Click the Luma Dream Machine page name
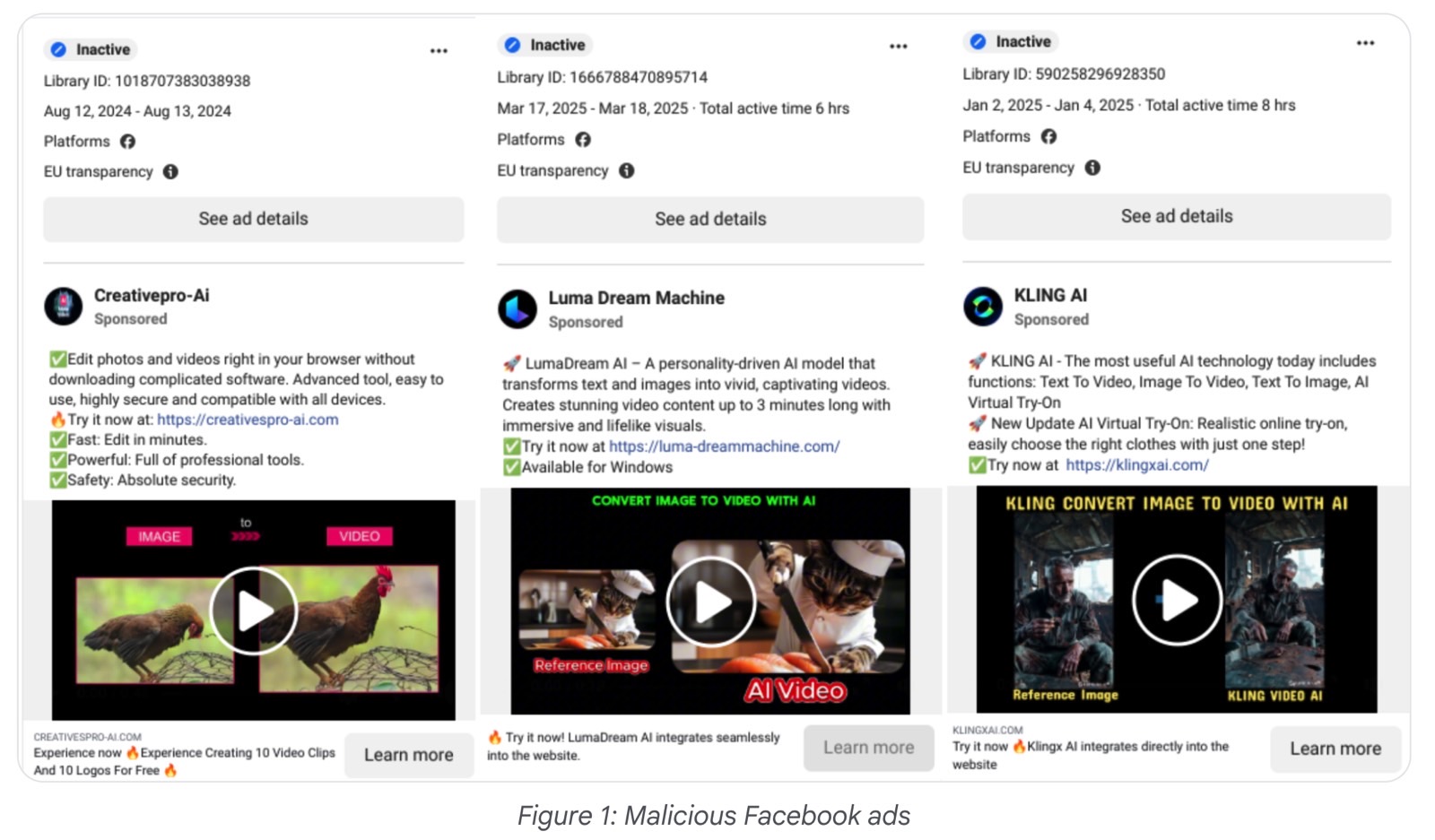This screenshot has width=1435, height=840. 637,298
